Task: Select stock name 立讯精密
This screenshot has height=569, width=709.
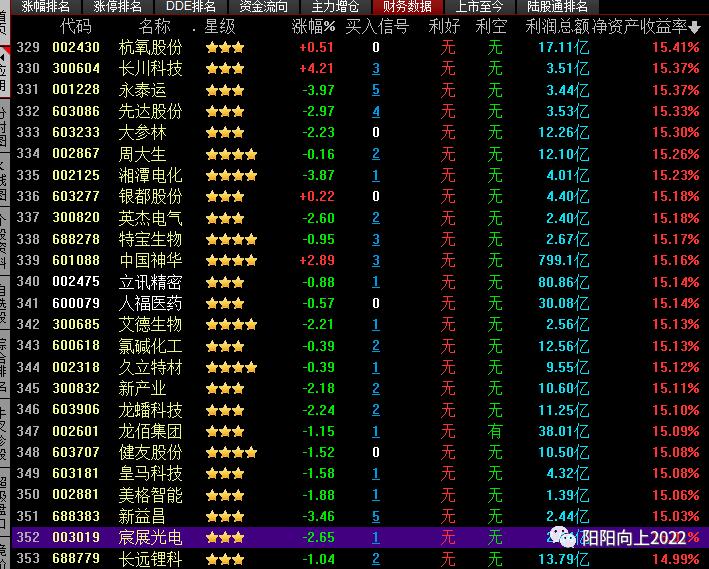Action: (x=150, y=282)
